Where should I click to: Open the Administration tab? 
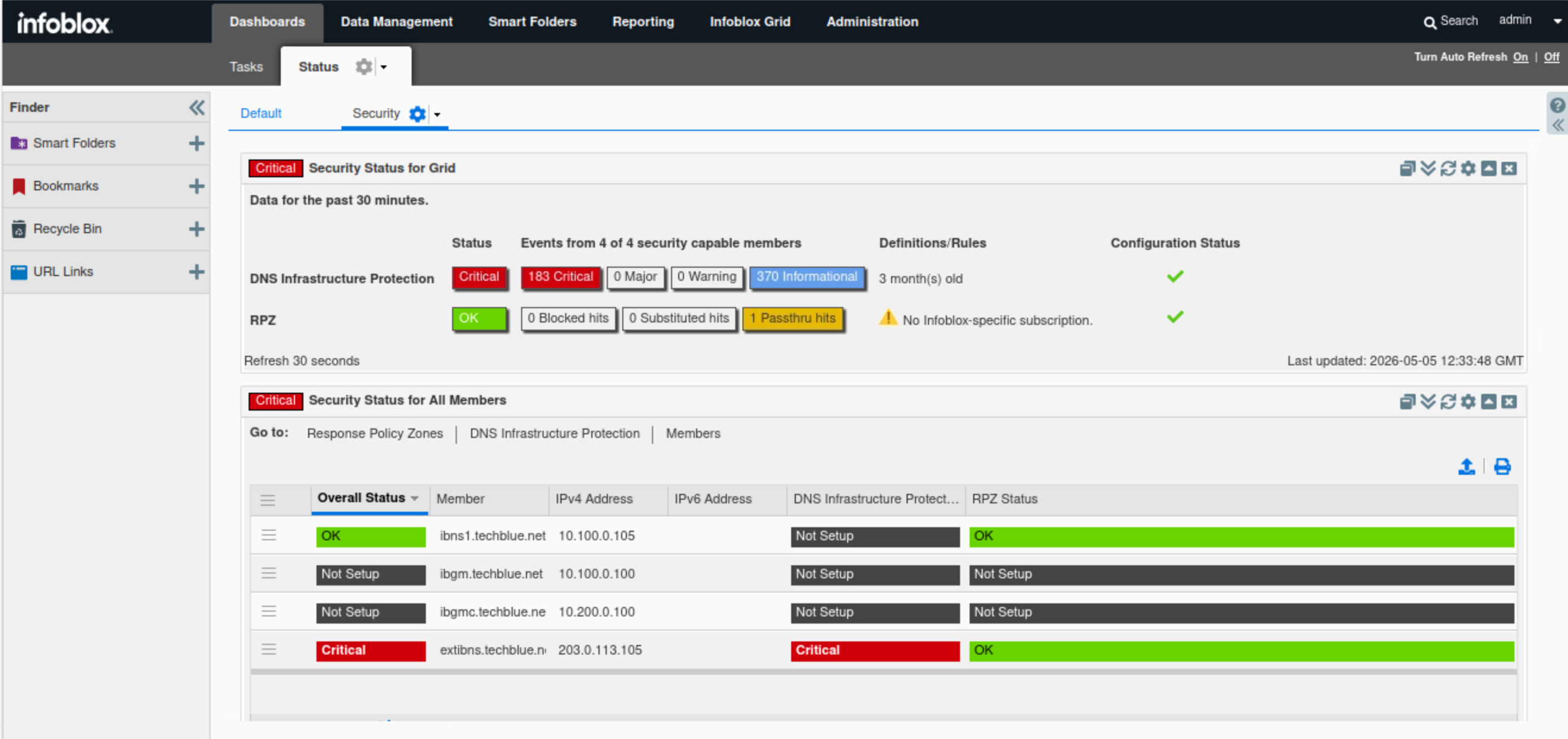coord(872,22)
